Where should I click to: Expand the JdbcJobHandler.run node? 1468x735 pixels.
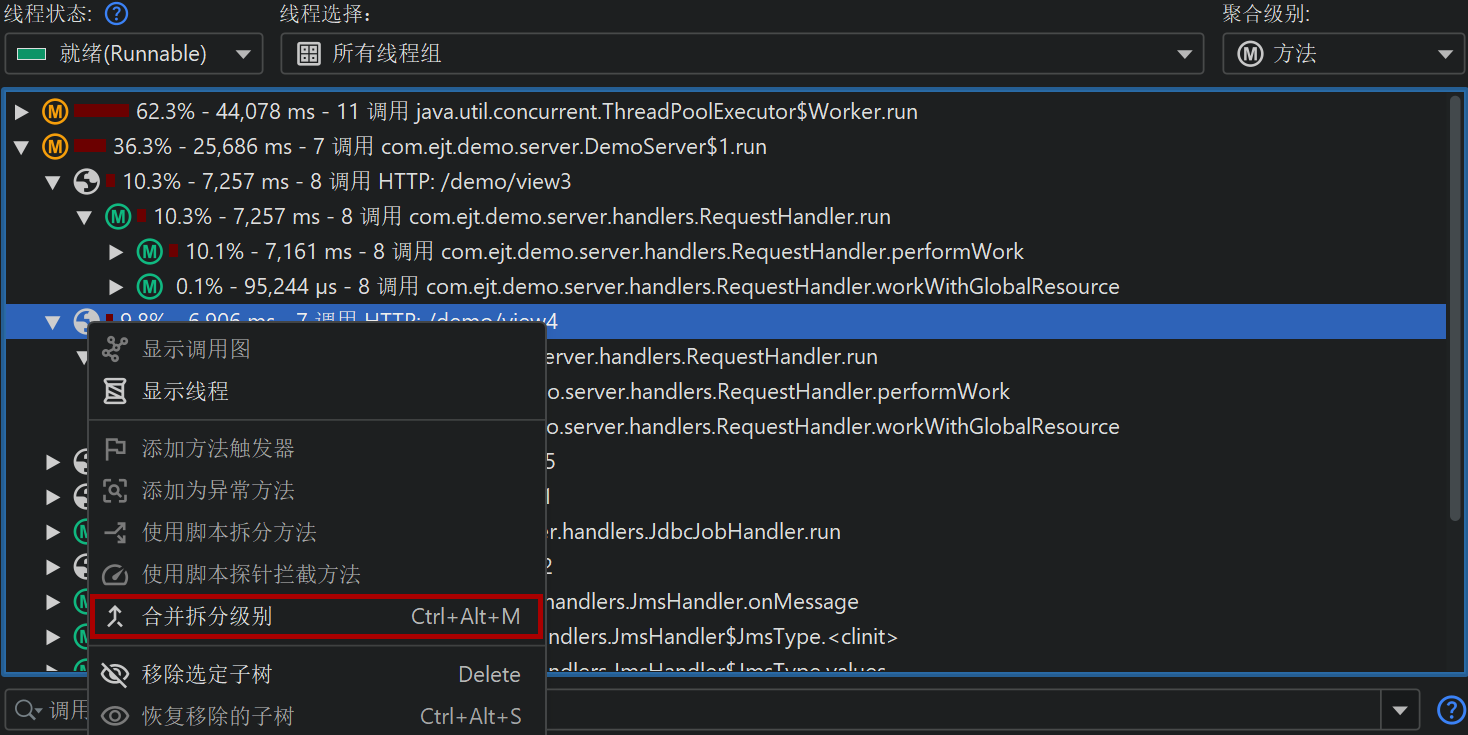[x=54, y=532]
